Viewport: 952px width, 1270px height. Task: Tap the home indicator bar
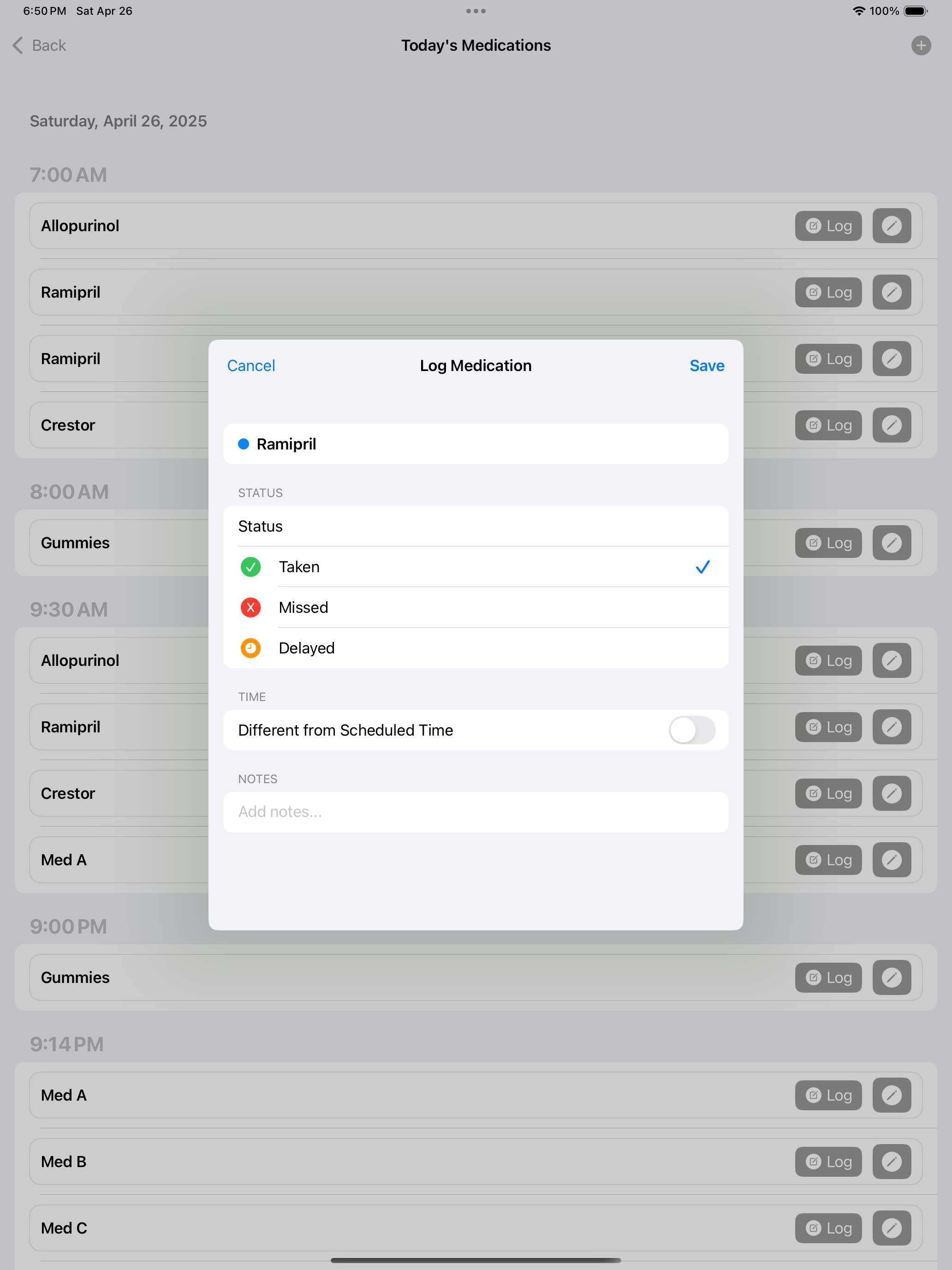pyautogui.click(x=476, y=1260)
